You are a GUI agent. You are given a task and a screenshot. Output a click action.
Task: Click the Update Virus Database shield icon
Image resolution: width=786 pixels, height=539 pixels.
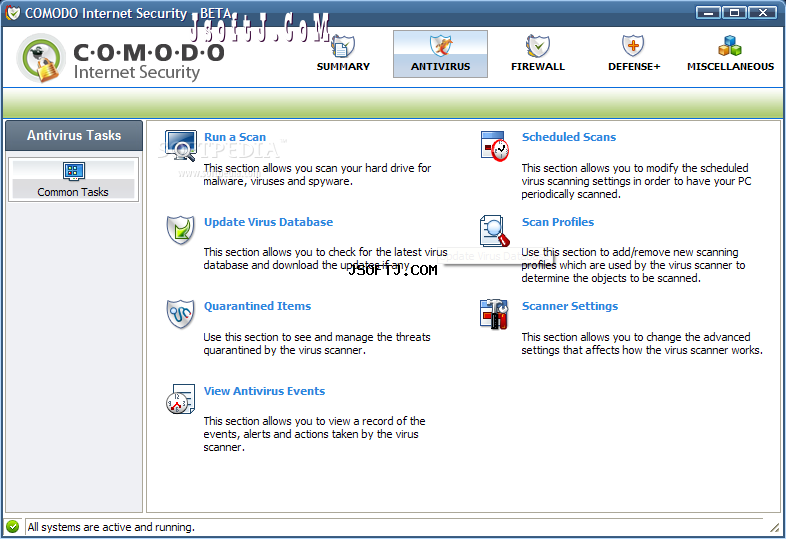pyautogui.click(x=180, y=230)
